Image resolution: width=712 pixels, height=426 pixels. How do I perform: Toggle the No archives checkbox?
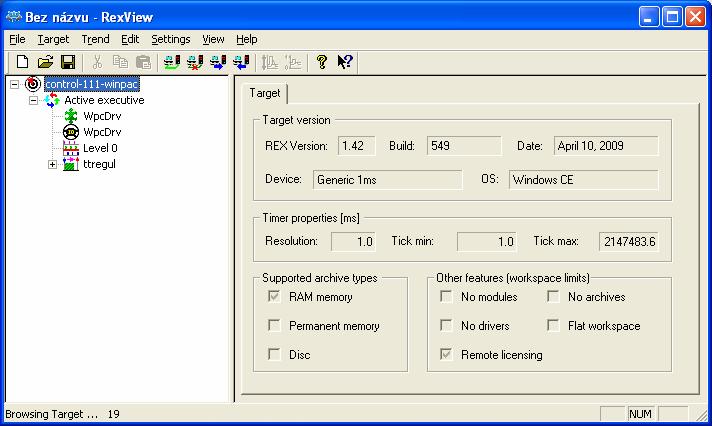[x=553, y=297]
